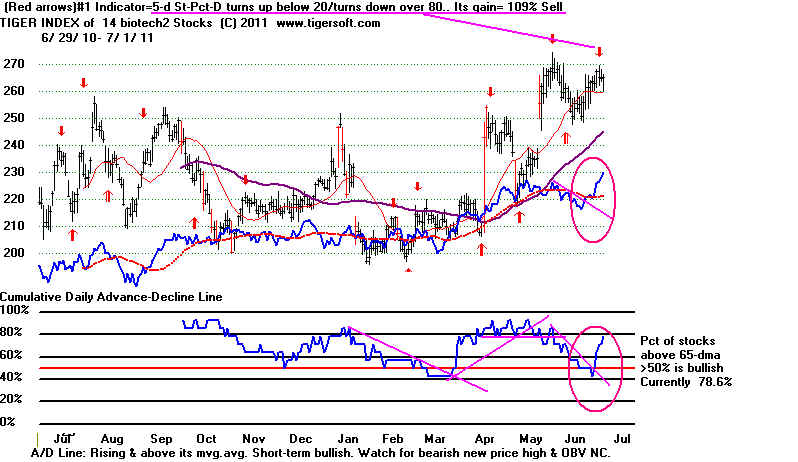798x462 pixels.
Task: Click the 0% axis label
Action: coord(8,422)
